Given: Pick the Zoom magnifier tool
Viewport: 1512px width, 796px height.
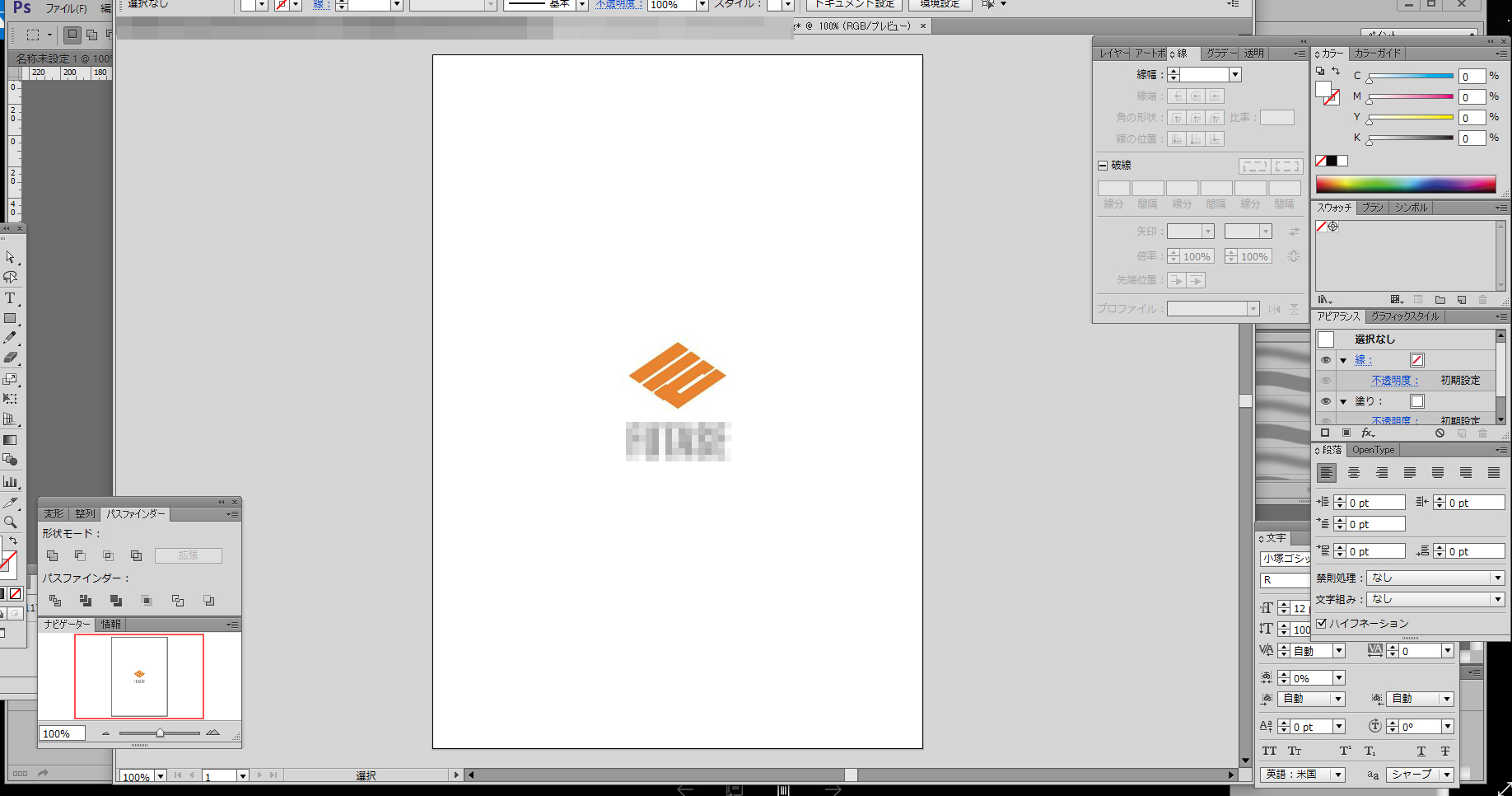Looking at the screenshot, I should point(10,522).
